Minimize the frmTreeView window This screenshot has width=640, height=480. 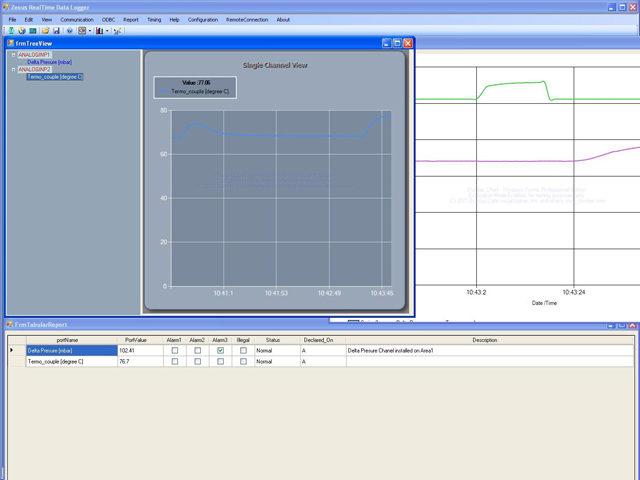coord(387,43)
